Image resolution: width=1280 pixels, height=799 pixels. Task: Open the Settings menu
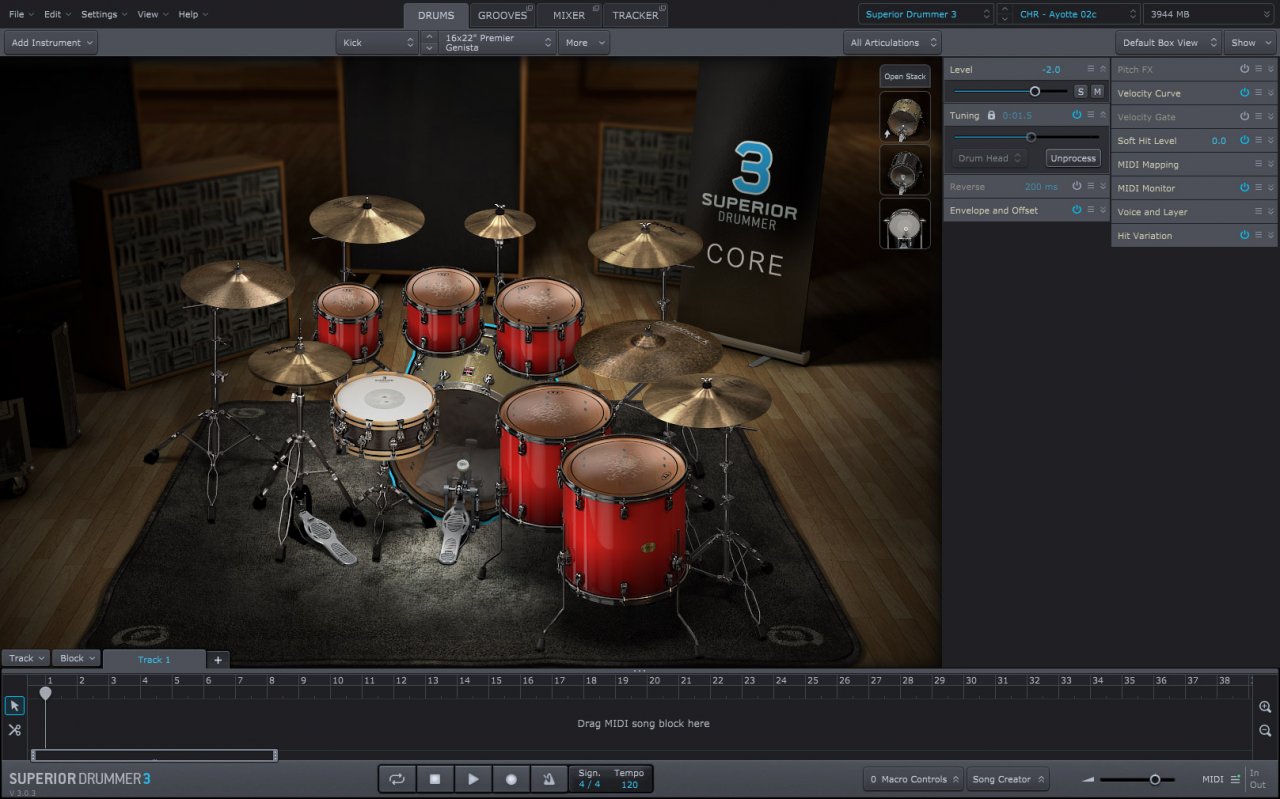[103, 14]
